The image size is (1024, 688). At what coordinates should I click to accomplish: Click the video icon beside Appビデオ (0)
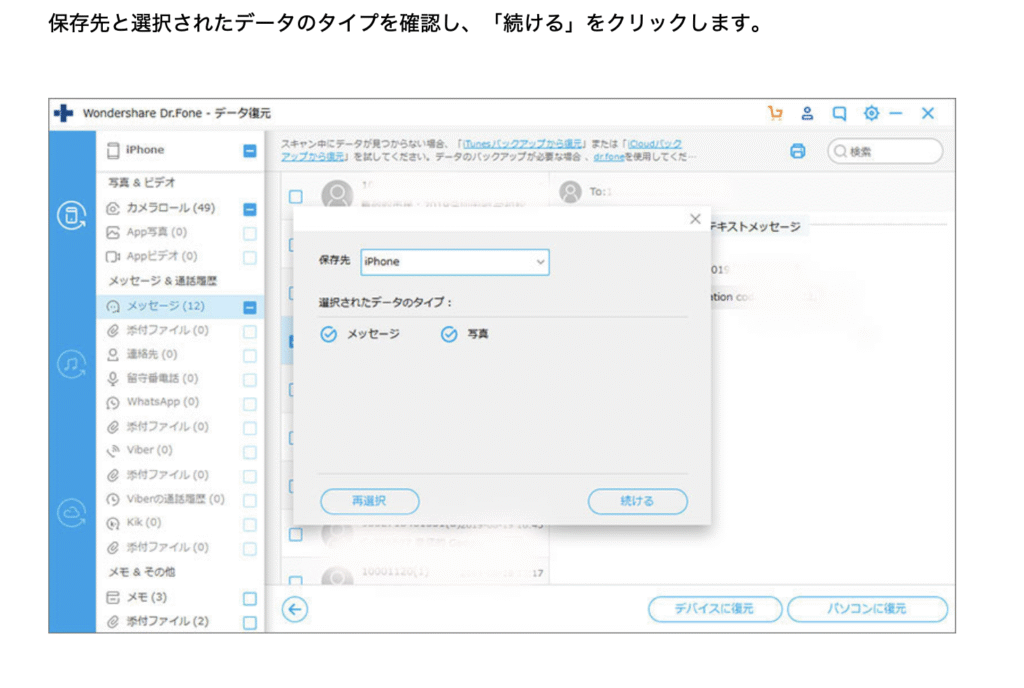(x=113, y=257)
